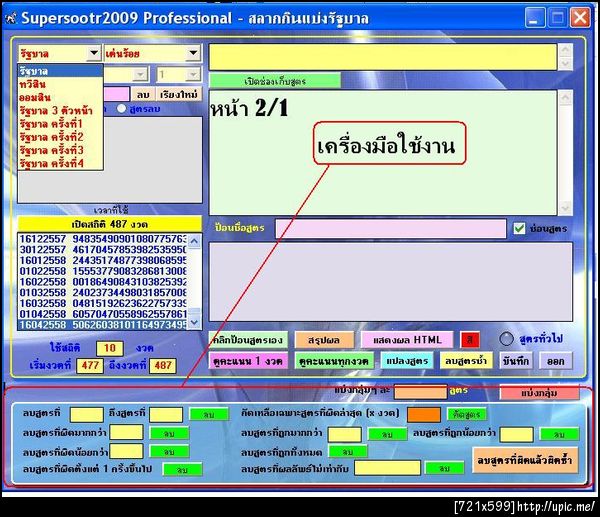Open the เด่นร้อย dropdown arrow
Viewport: 600px width, 517px height.
tap(194, 53)
